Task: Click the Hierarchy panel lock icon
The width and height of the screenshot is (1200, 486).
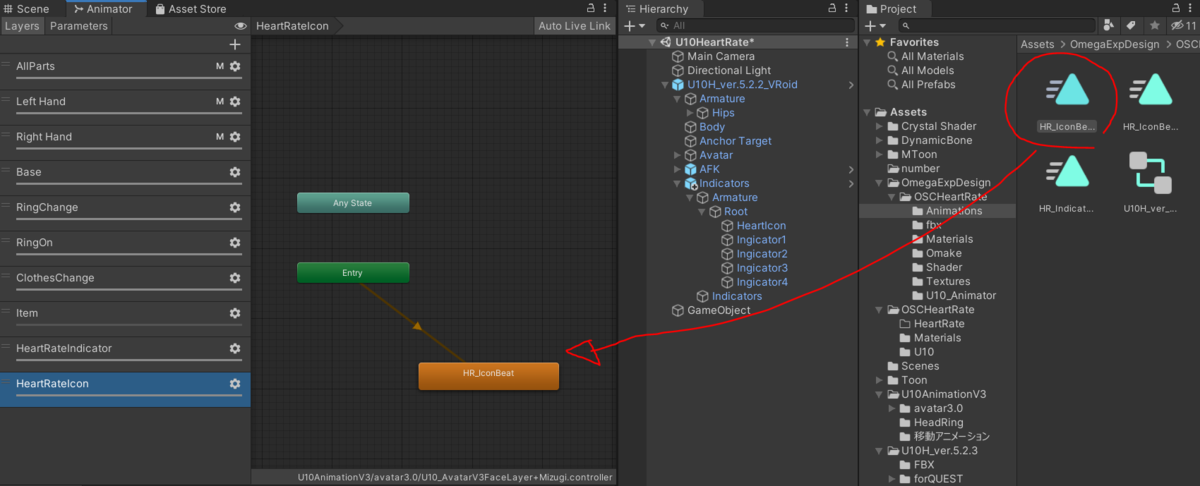Action: 834,8
